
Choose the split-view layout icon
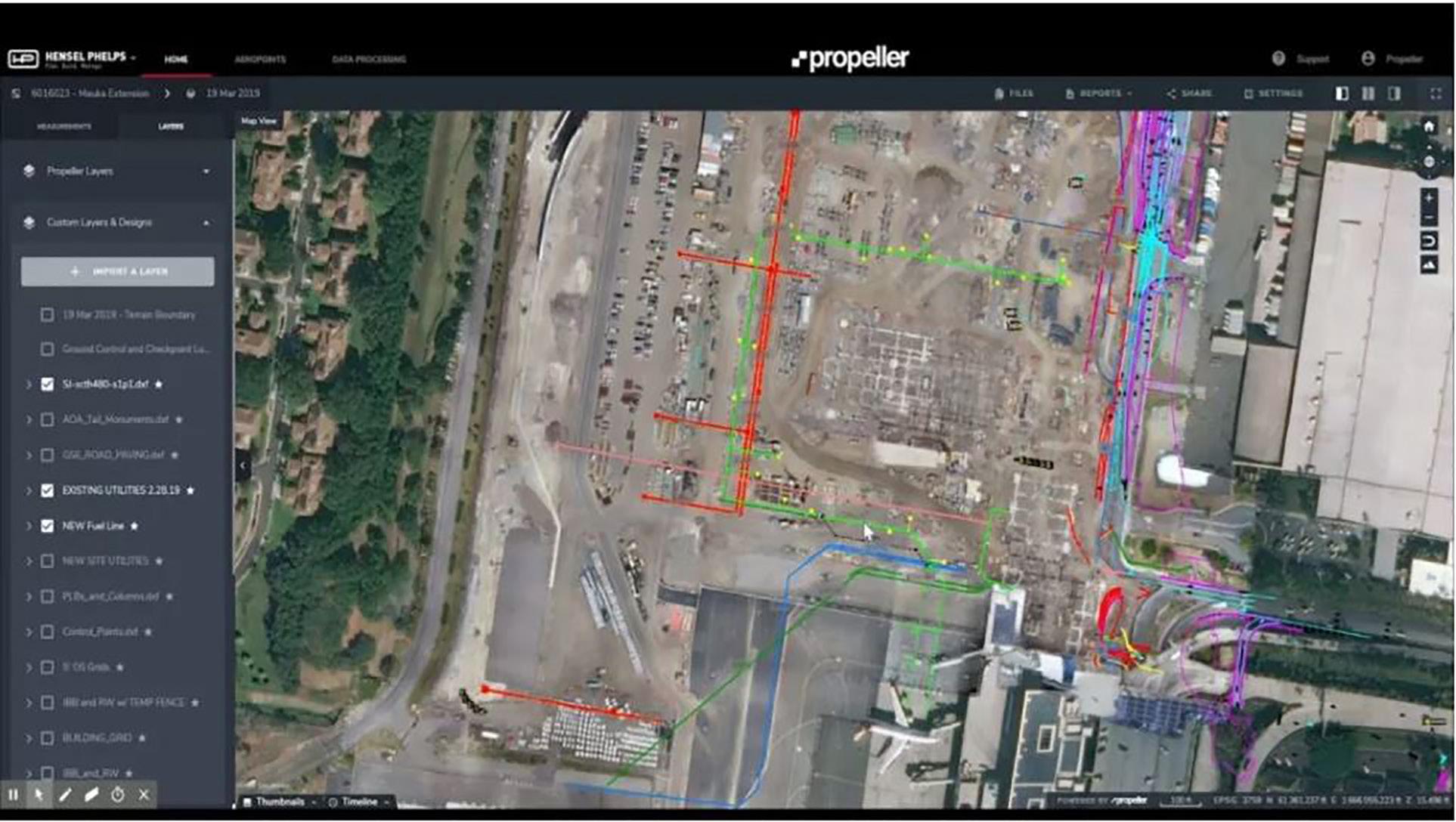pos(1368,94)
